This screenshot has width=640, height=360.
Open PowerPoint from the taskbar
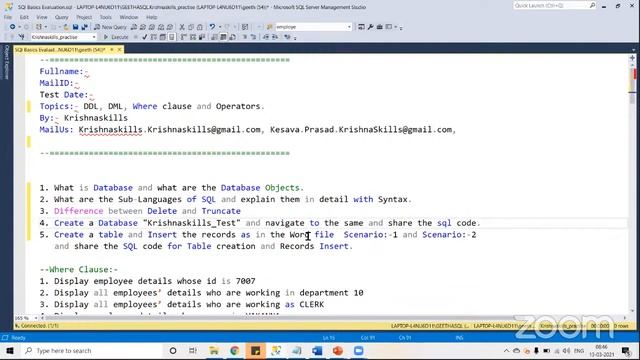(338, 351)
